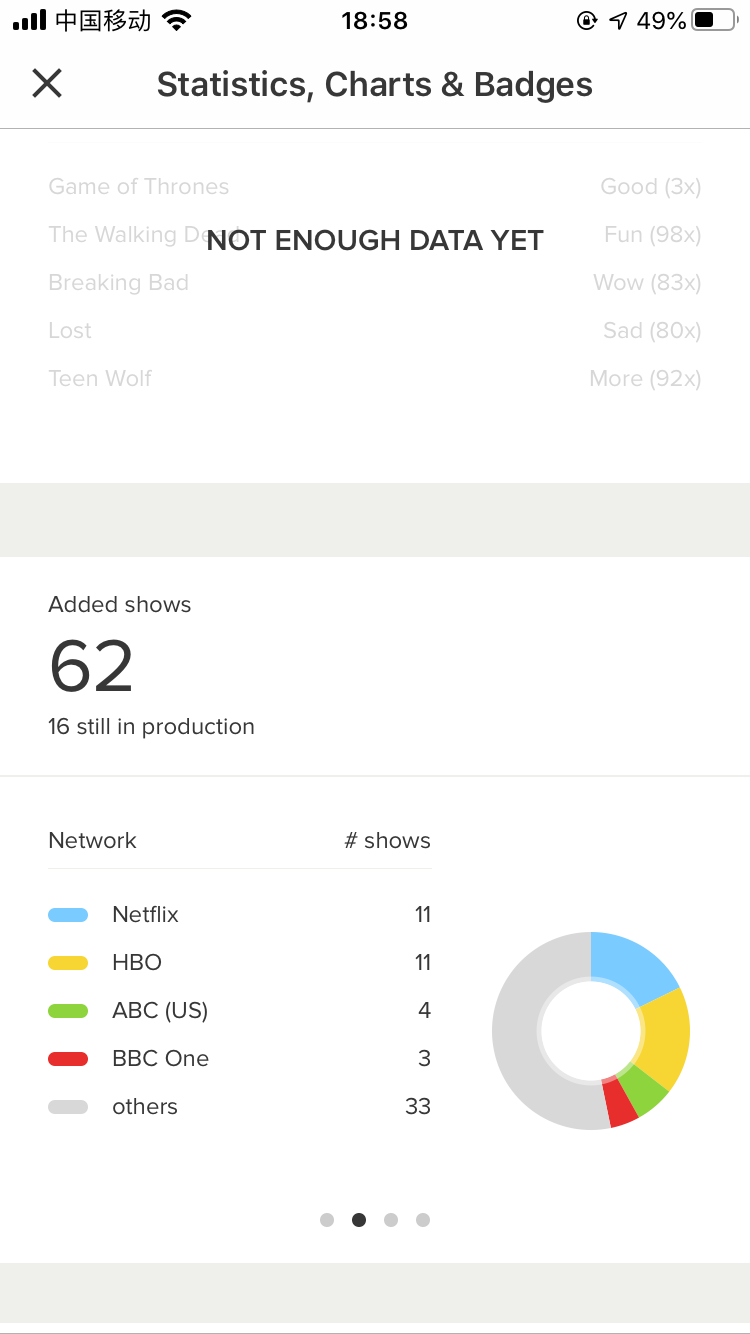The width and height of the screenshot is (750, 1334).
Task: Go to the third page dot
Action: click(x=391, y=1220)
